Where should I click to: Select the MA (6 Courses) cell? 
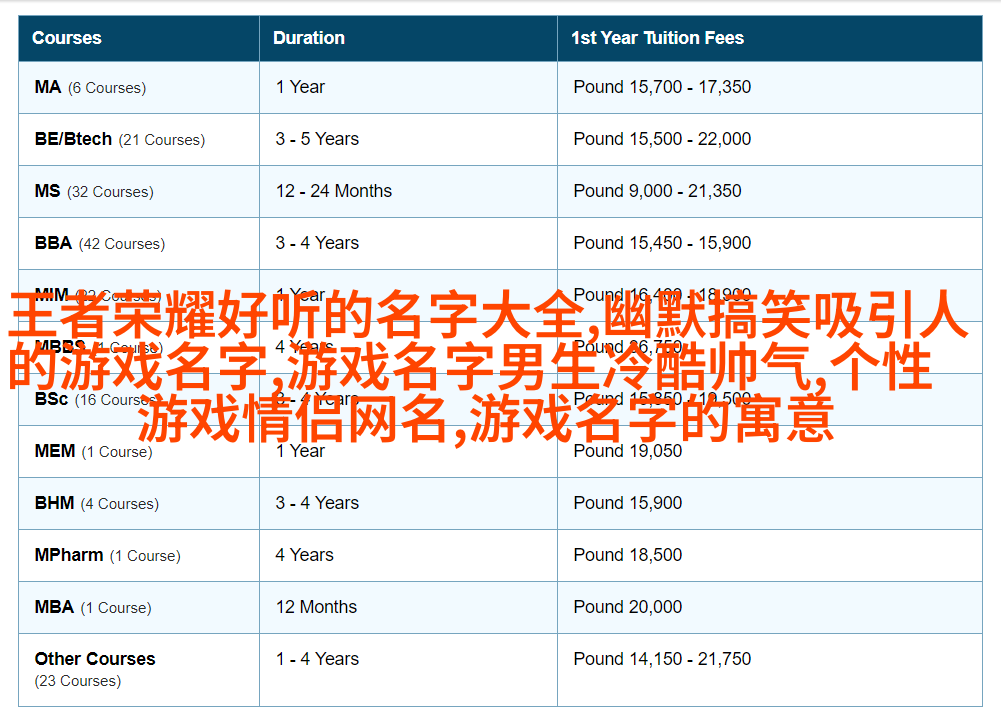[x=139, y=87]
